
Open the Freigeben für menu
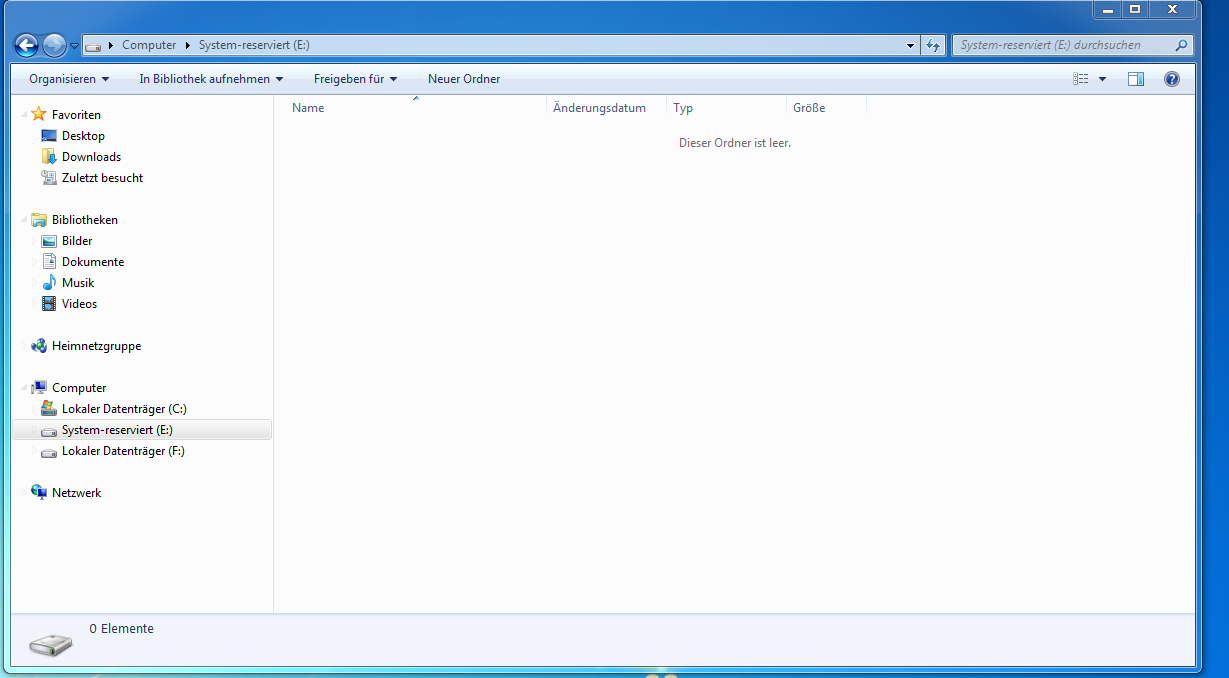click(x=355, y=79)
